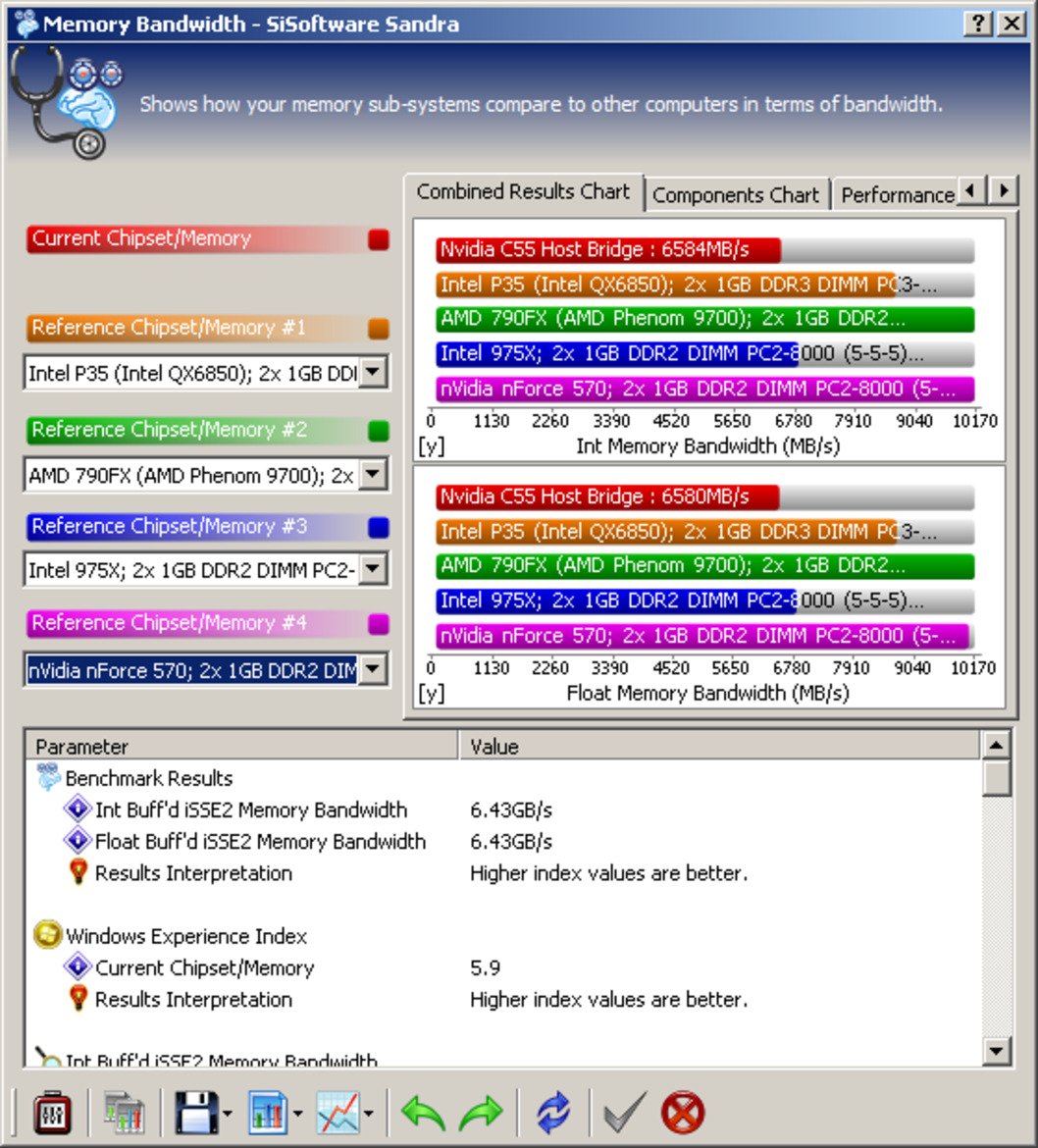Viewport: 1038px width, 1148px height.
Task: Click the 5.9 Windows Experience value
Action: click(x=486, y=967)
